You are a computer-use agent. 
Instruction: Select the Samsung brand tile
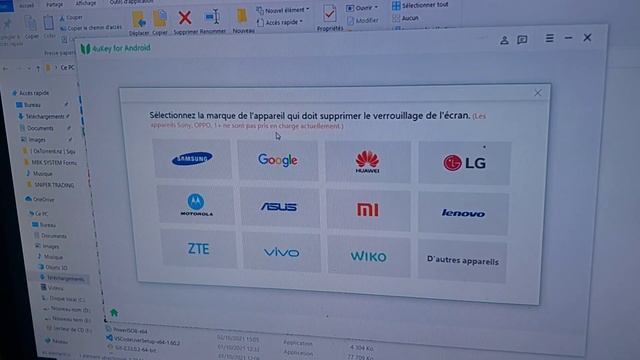pyautogui.click(x=192, y=158)
